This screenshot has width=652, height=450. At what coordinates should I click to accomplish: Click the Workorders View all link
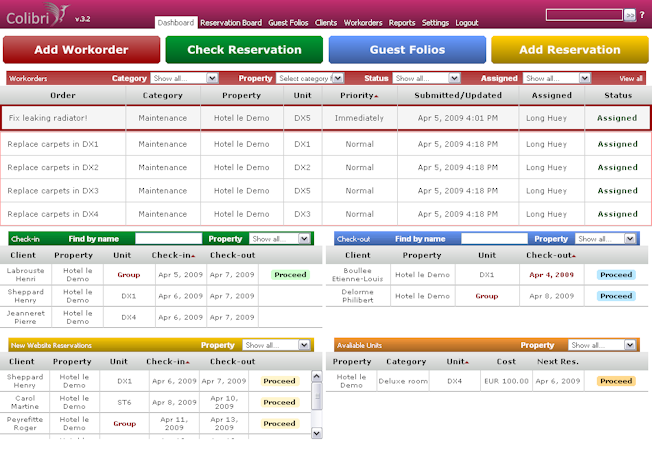pyautogui.click(x=631, y=79)
